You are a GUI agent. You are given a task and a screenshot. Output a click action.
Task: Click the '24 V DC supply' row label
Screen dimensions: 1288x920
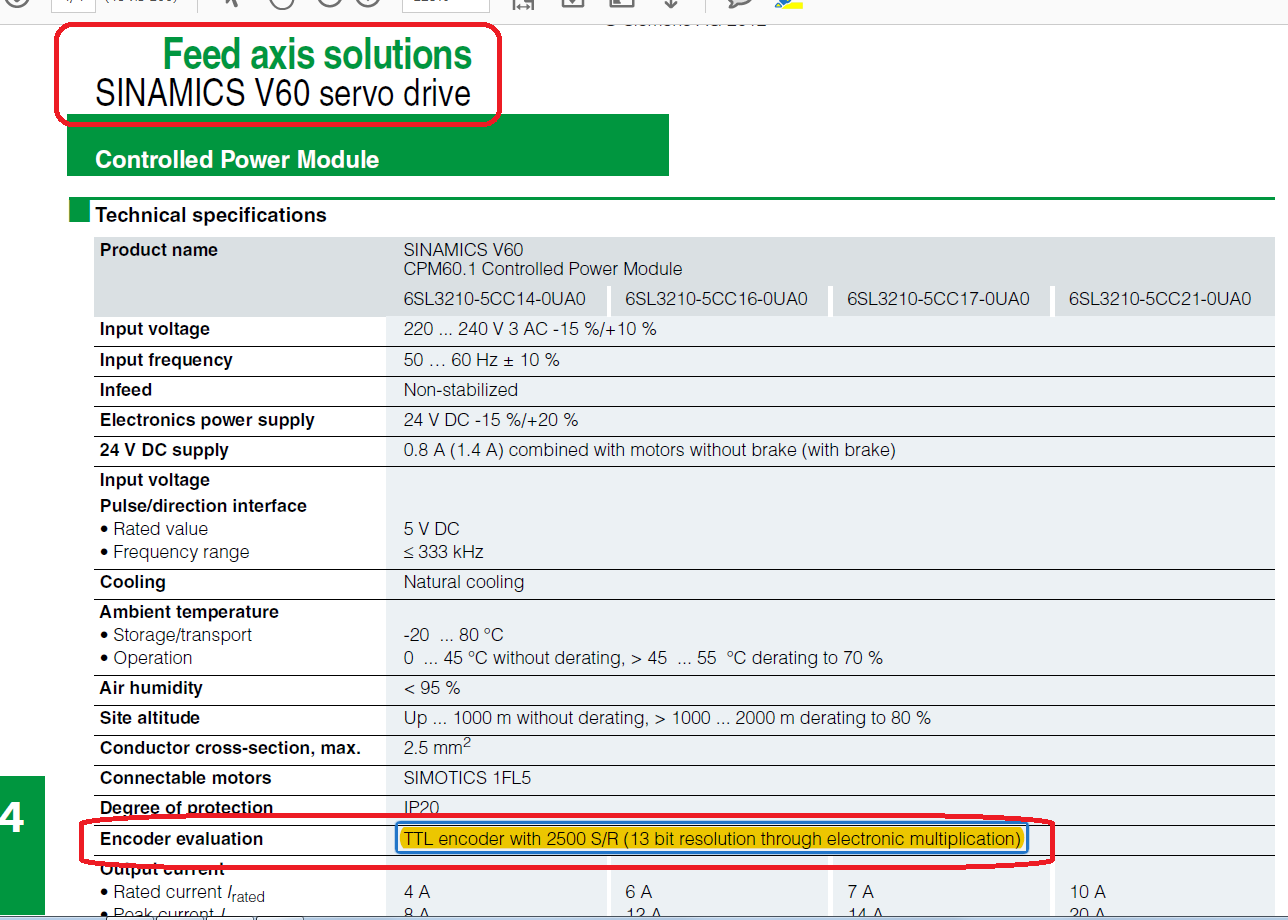[164, 450]
